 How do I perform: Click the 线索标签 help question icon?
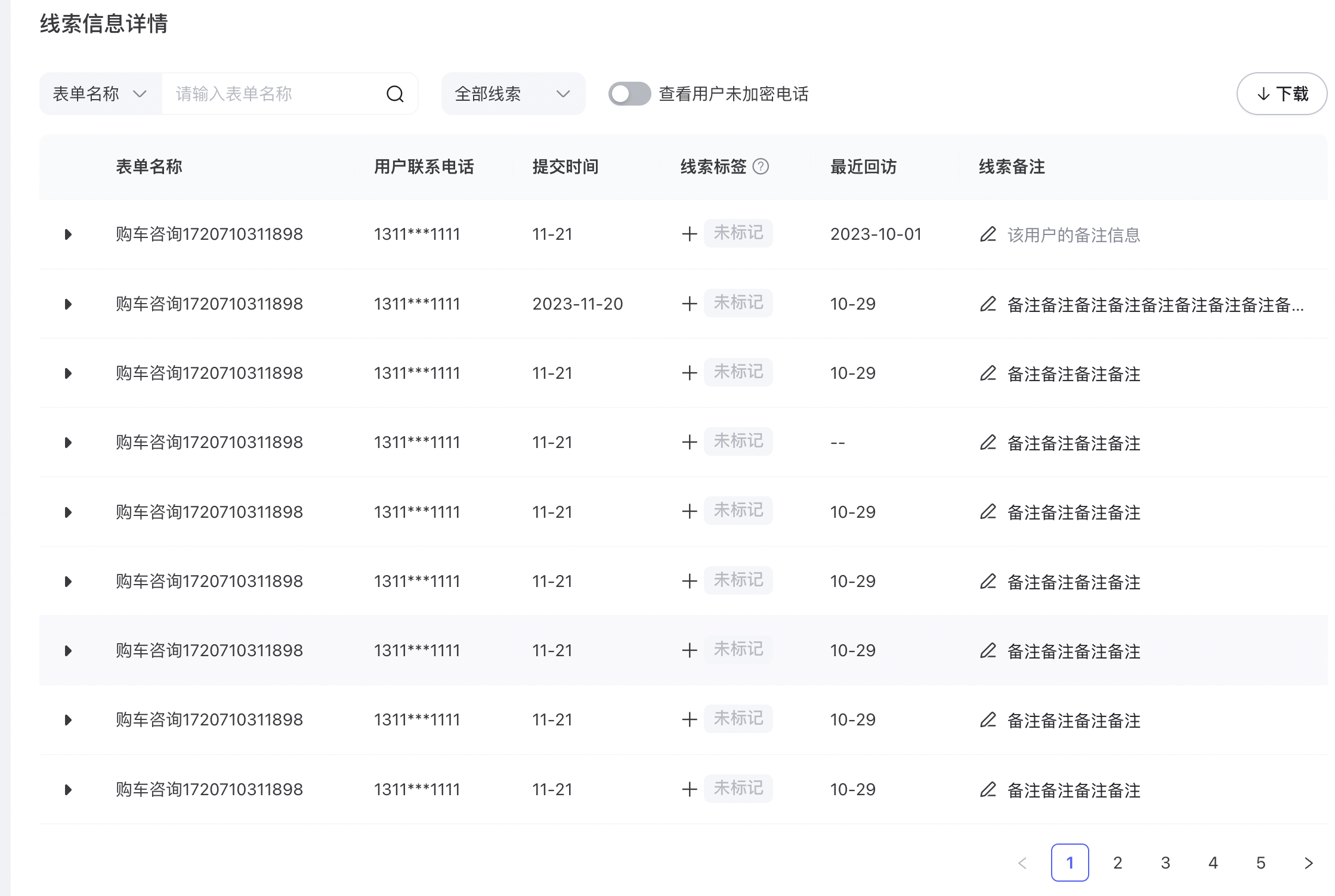coord(761,166)
